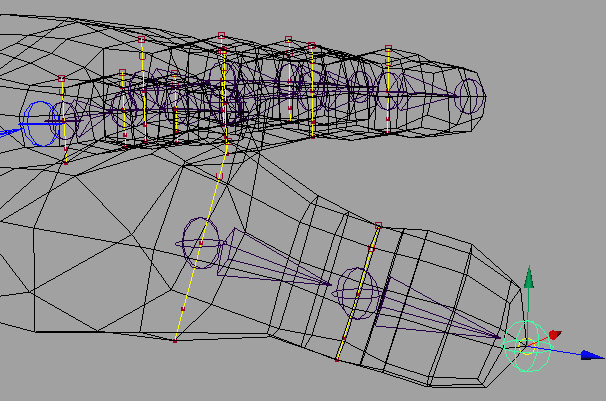Select the top red square of the leftmost yellow line
Image resolution: width=606 pixels, height=401 pixels.
click(62, 78)
